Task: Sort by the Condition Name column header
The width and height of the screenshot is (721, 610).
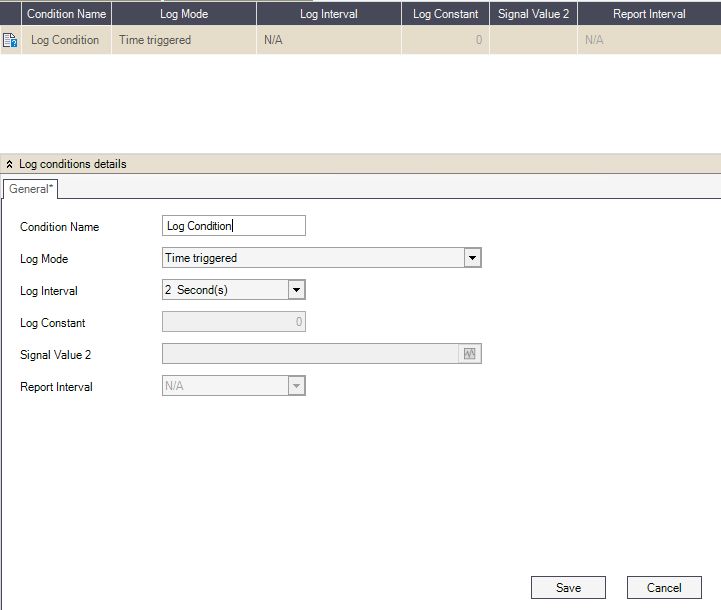Action: [66, 14]
